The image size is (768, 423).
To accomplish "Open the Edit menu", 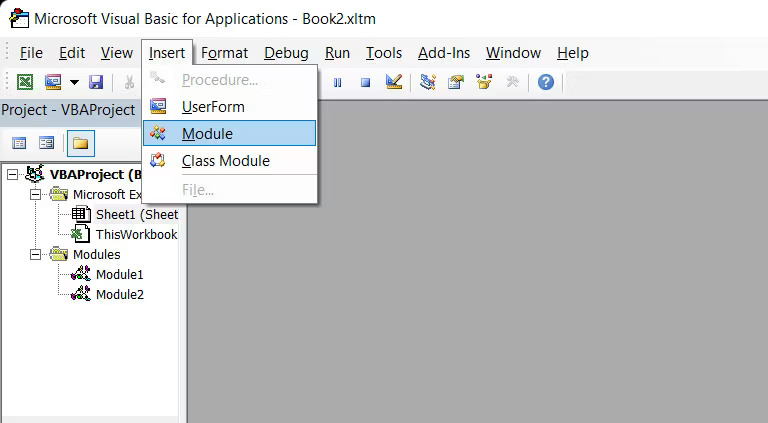I will pyautogui.click(x=72, y=52).
